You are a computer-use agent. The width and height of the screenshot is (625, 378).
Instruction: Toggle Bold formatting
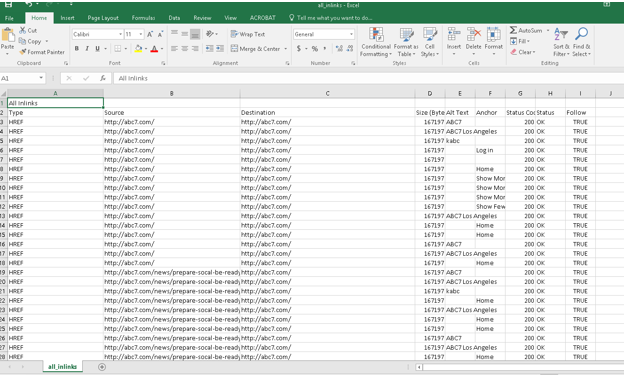tap(77, 49)
